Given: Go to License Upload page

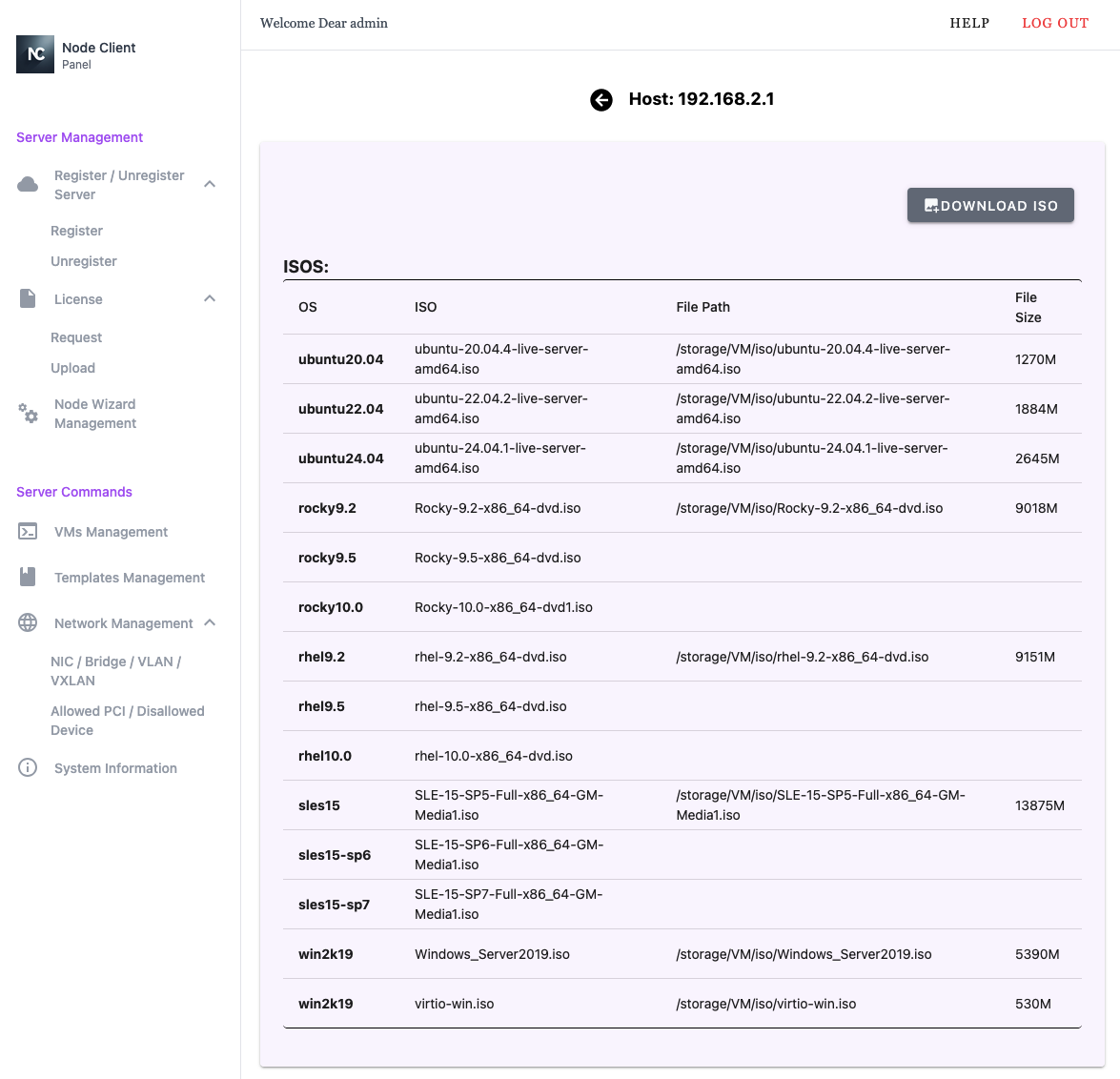Looking at the screenshot, I should coord(72,368).
